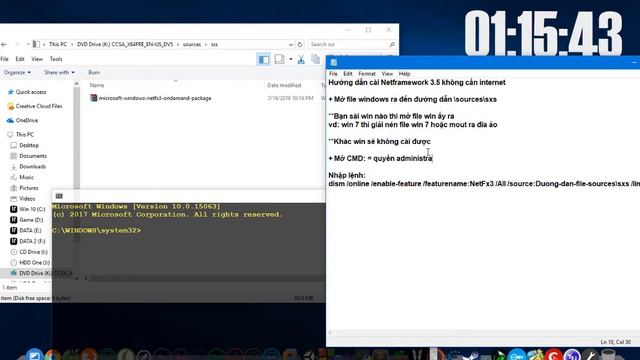Open Explorer's View menu

tap(37, 59)
